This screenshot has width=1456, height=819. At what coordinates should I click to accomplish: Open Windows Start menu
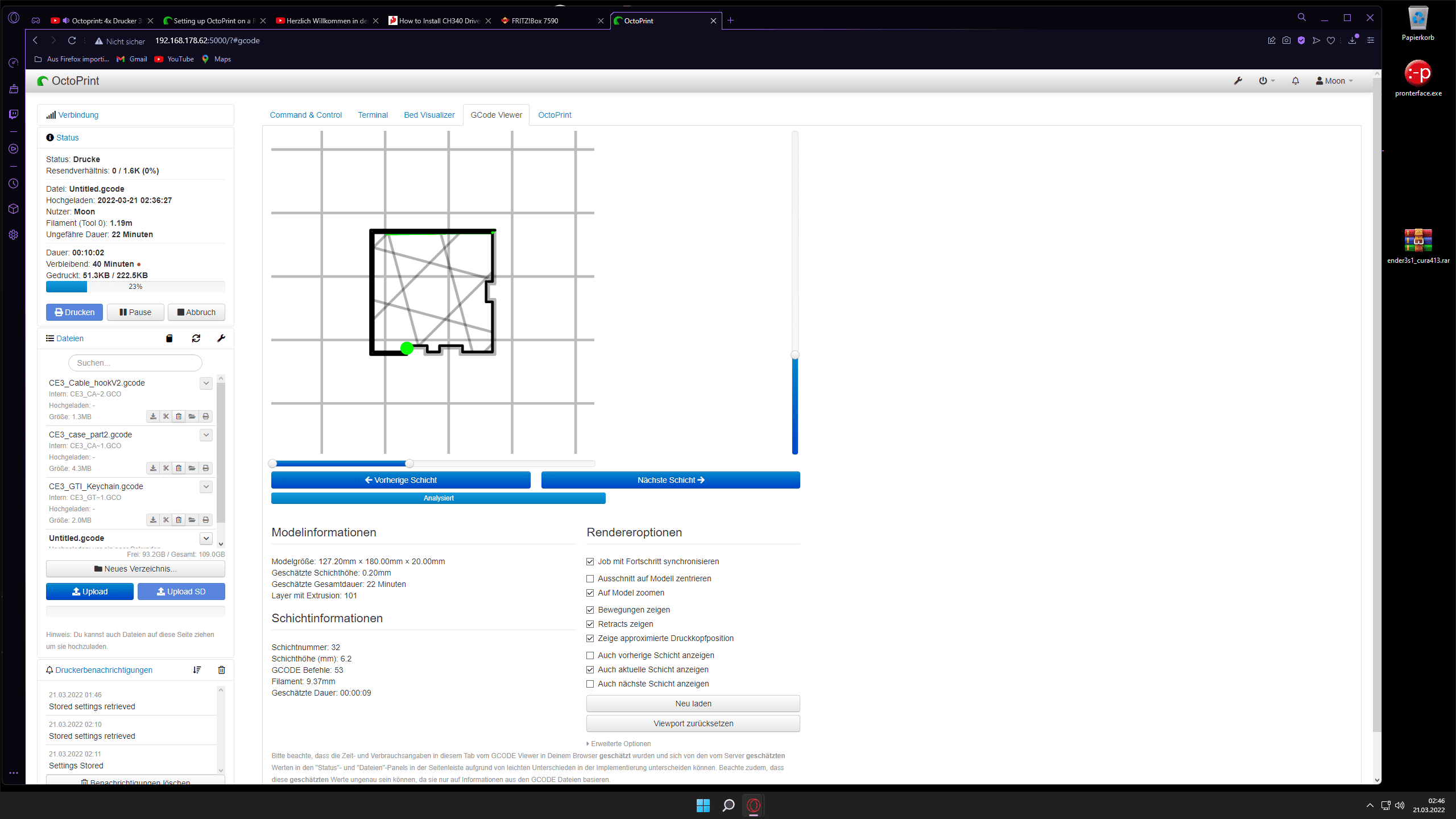(703, 805)
